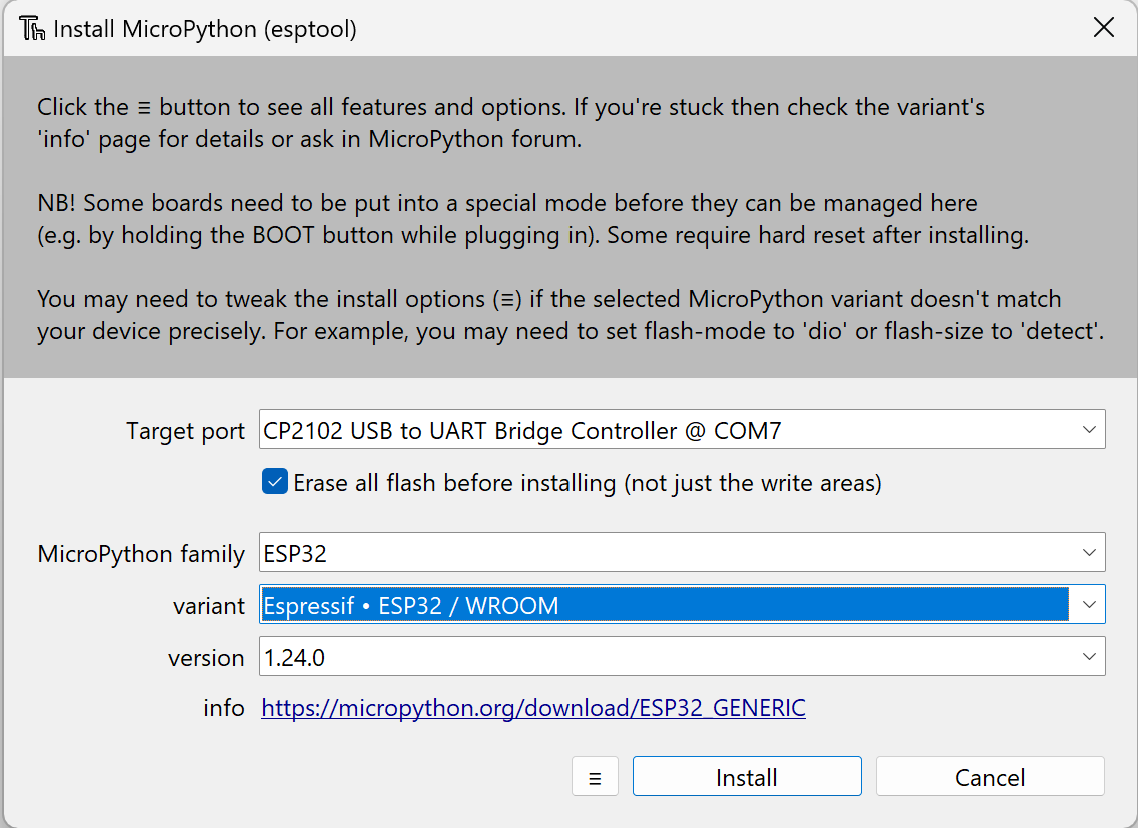Expand the variant dropdown arrow
The height and width of the screenshot is (828, 1138).
pyautogui.click(x=1089, y=604)
